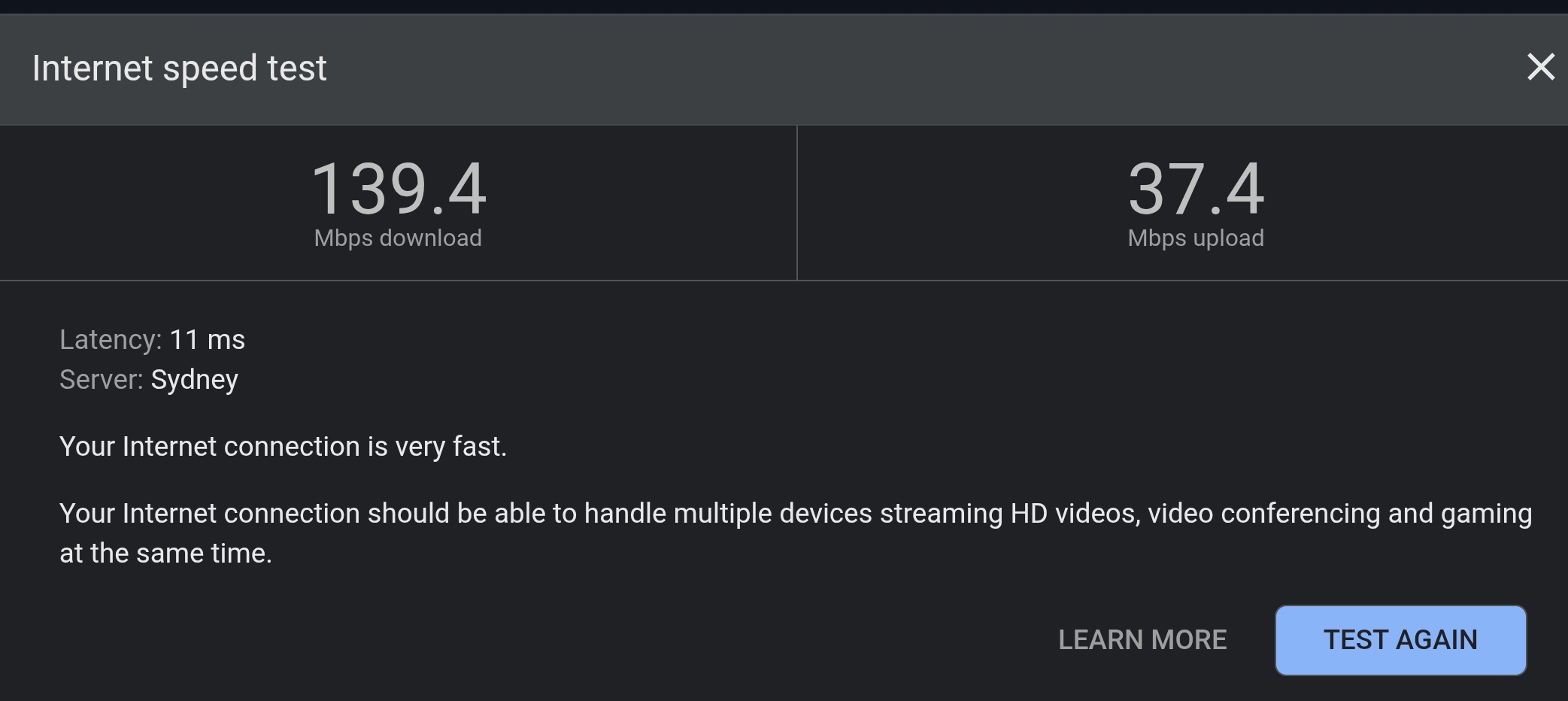Close the Internet speed test dialog
The image size is (1568, 701).
click(1540, 68)
